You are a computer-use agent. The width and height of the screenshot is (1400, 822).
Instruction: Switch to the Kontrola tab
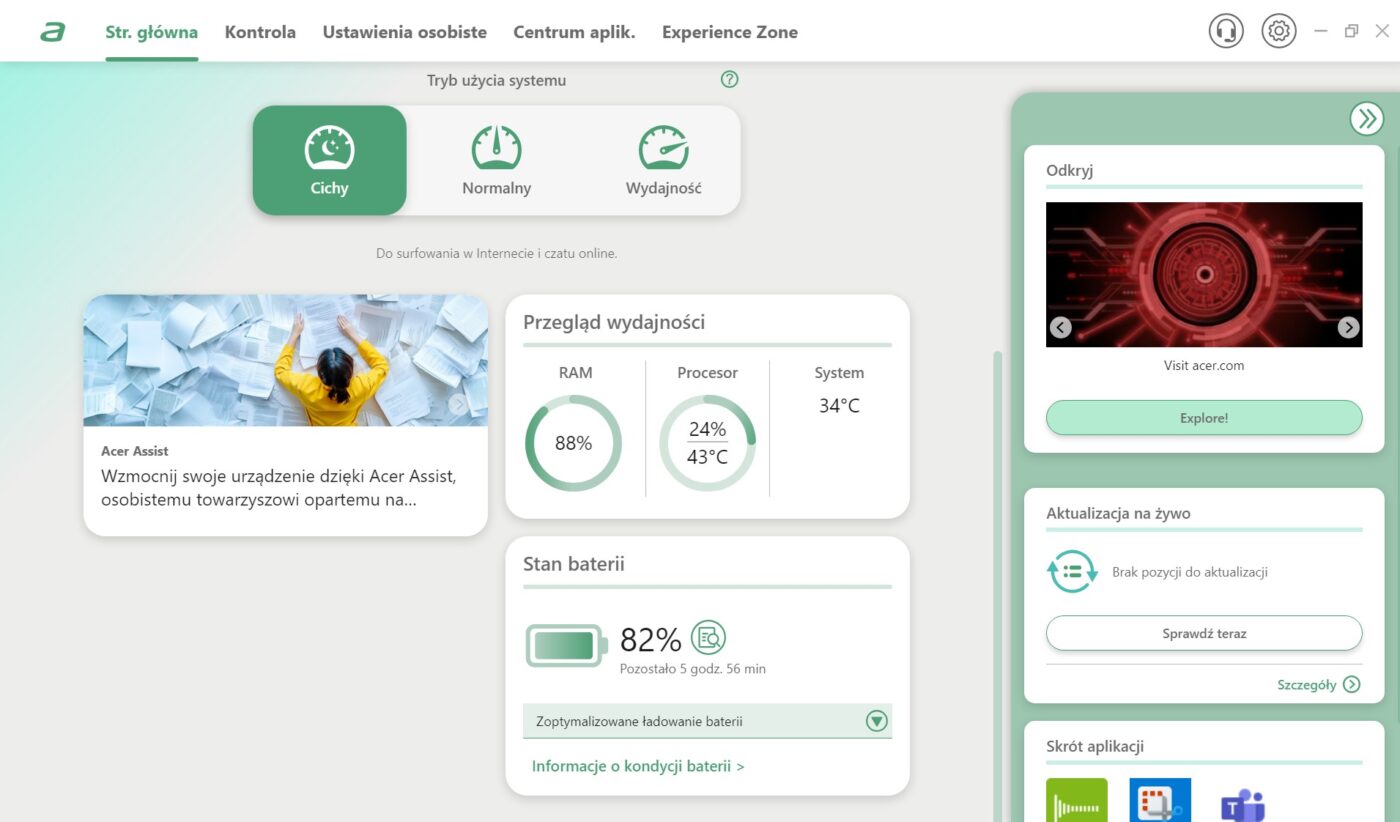260,32
